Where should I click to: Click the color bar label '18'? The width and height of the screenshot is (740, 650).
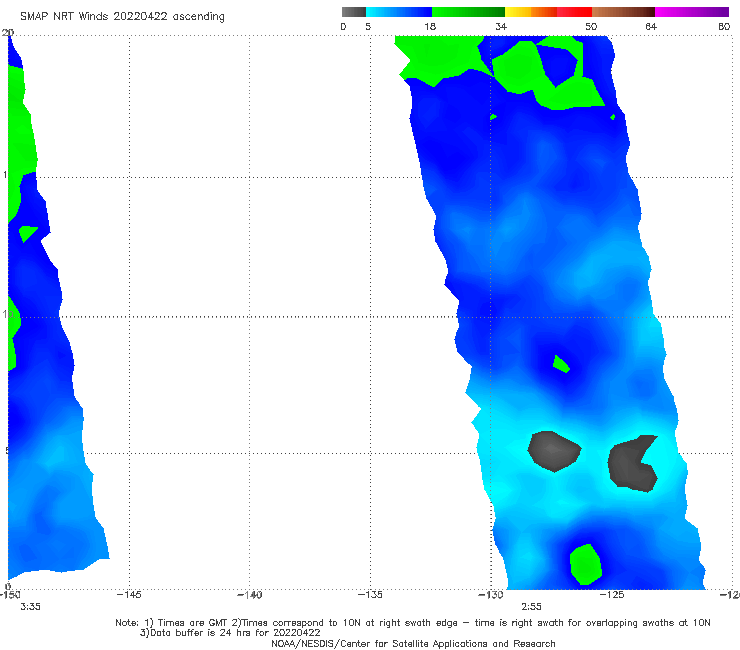point(430,26)
